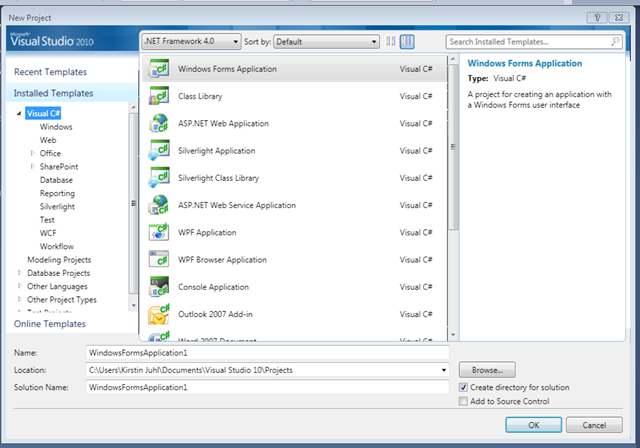Click the WPF Browser Application icon
640x448 pixels.
tap(159, 259)
